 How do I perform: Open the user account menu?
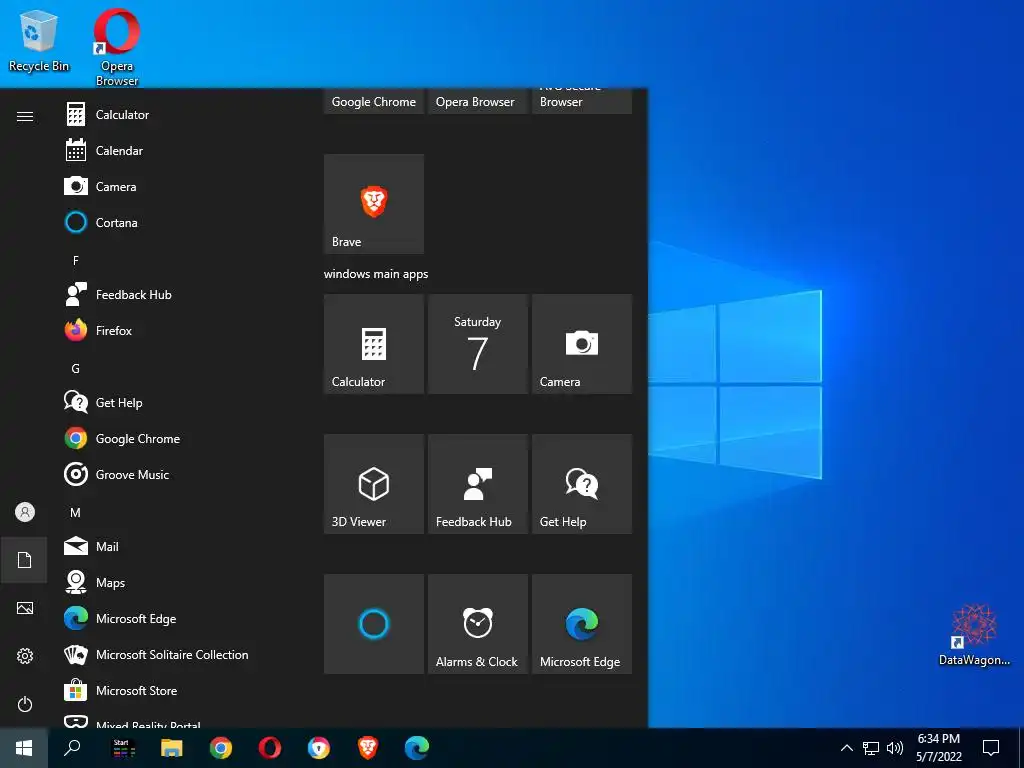tap(25, 512)
